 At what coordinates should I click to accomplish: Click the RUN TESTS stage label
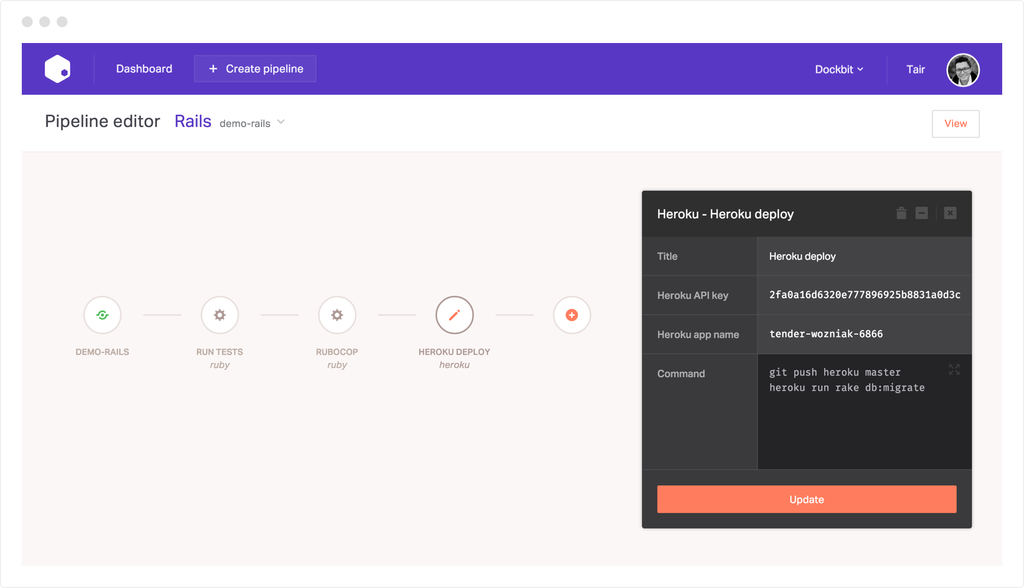[x=219, y=351]
